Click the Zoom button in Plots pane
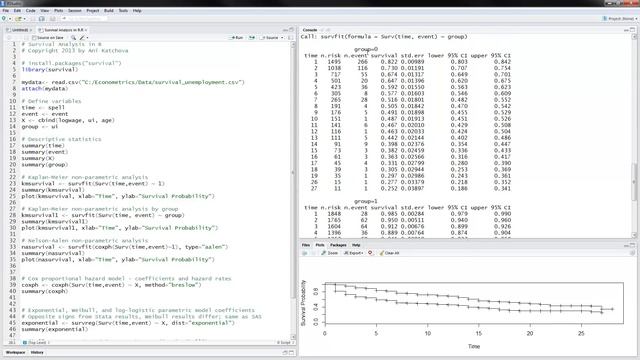 pos(329,253)
